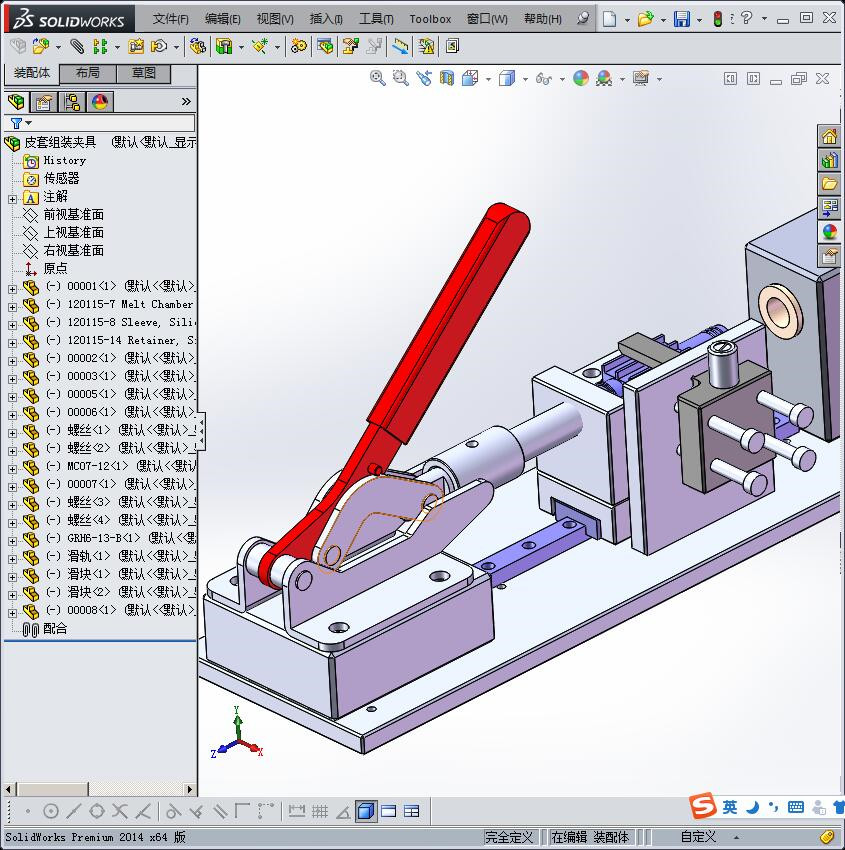Screen dimensions: 845x850
Task: Expand more tabs with the chevron button
Action: pyautogui.click(x=186, y=102)
